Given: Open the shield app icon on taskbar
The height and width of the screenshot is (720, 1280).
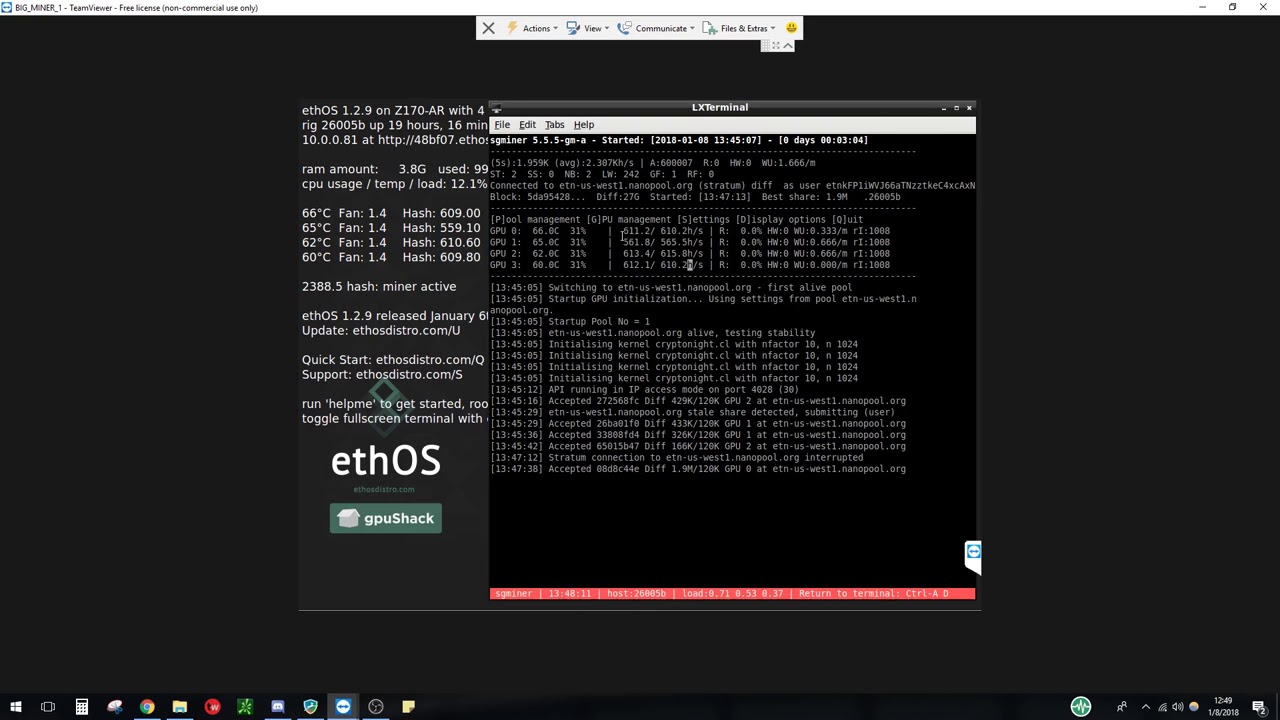Looking at the screenshot, I should click(x=310, y=707).
